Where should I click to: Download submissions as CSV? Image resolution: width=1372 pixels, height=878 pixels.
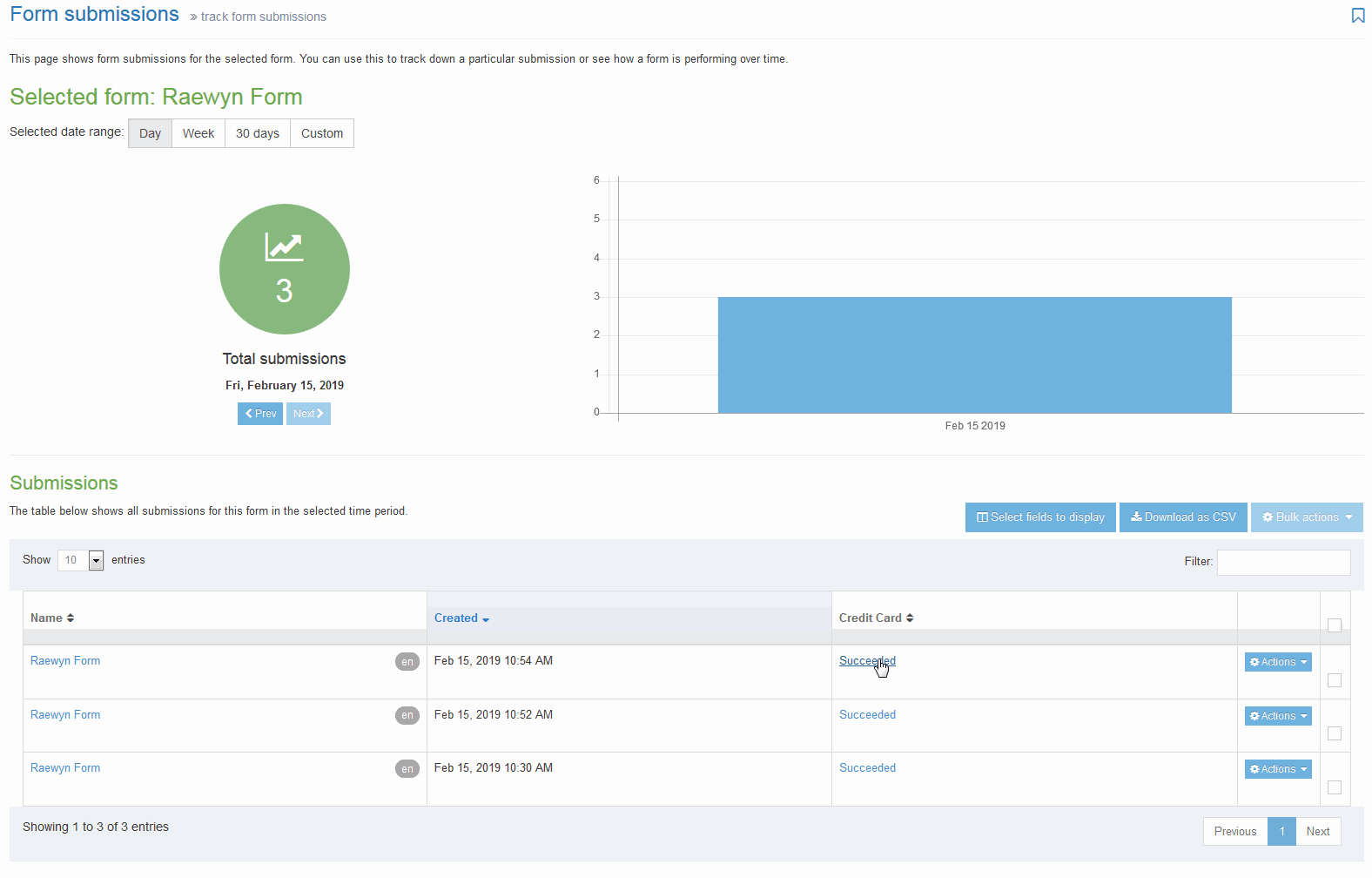(1183, 517)
